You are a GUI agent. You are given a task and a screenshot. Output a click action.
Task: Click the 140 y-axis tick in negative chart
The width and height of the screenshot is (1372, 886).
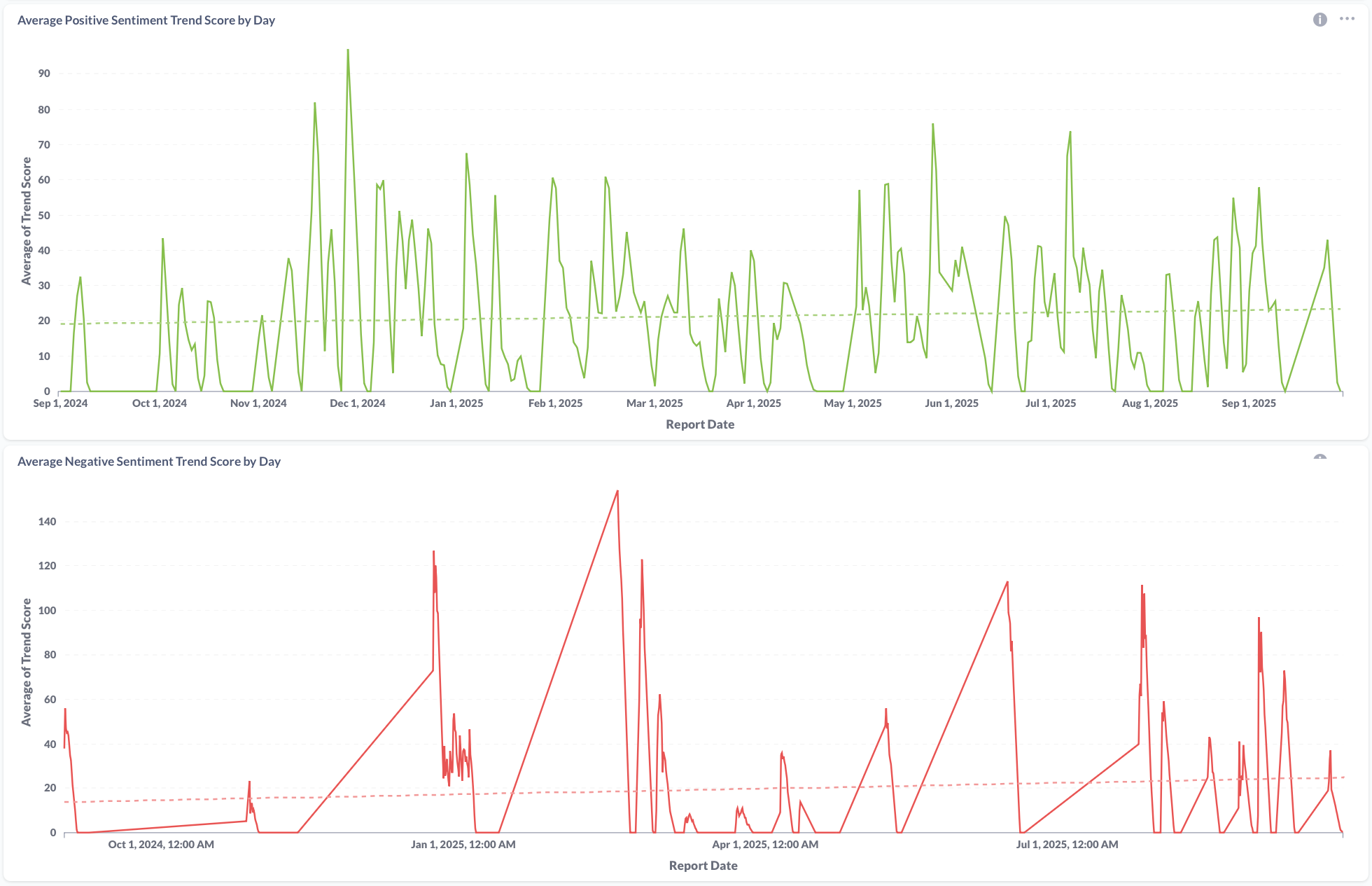[48, 522]
